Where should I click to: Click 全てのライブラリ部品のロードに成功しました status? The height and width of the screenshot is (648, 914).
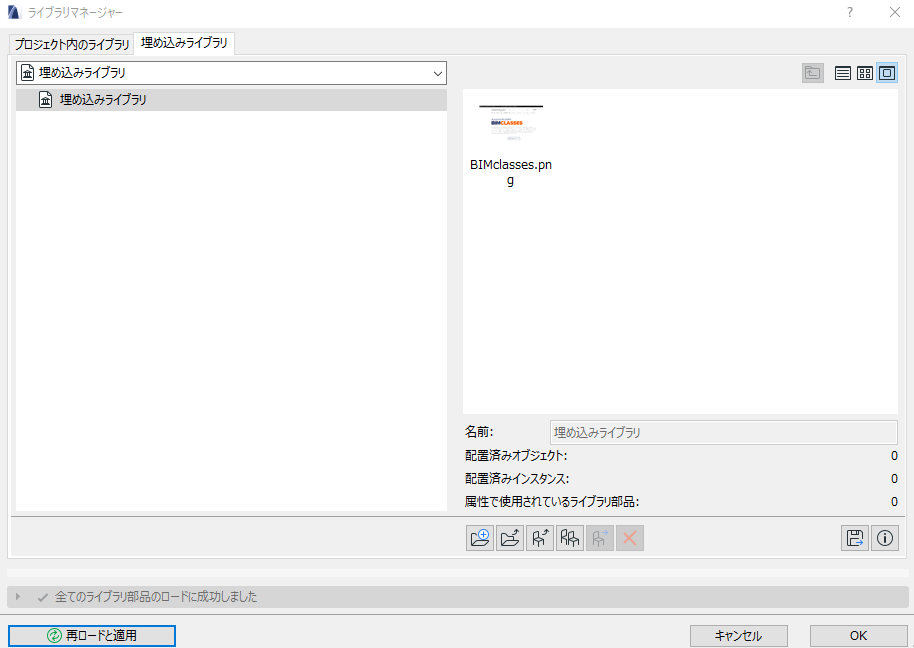point(156,597)
